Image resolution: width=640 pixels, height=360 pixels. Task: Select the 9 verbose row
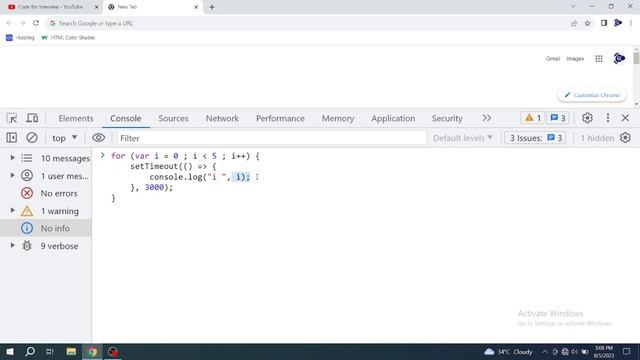(x=46, y=246)
